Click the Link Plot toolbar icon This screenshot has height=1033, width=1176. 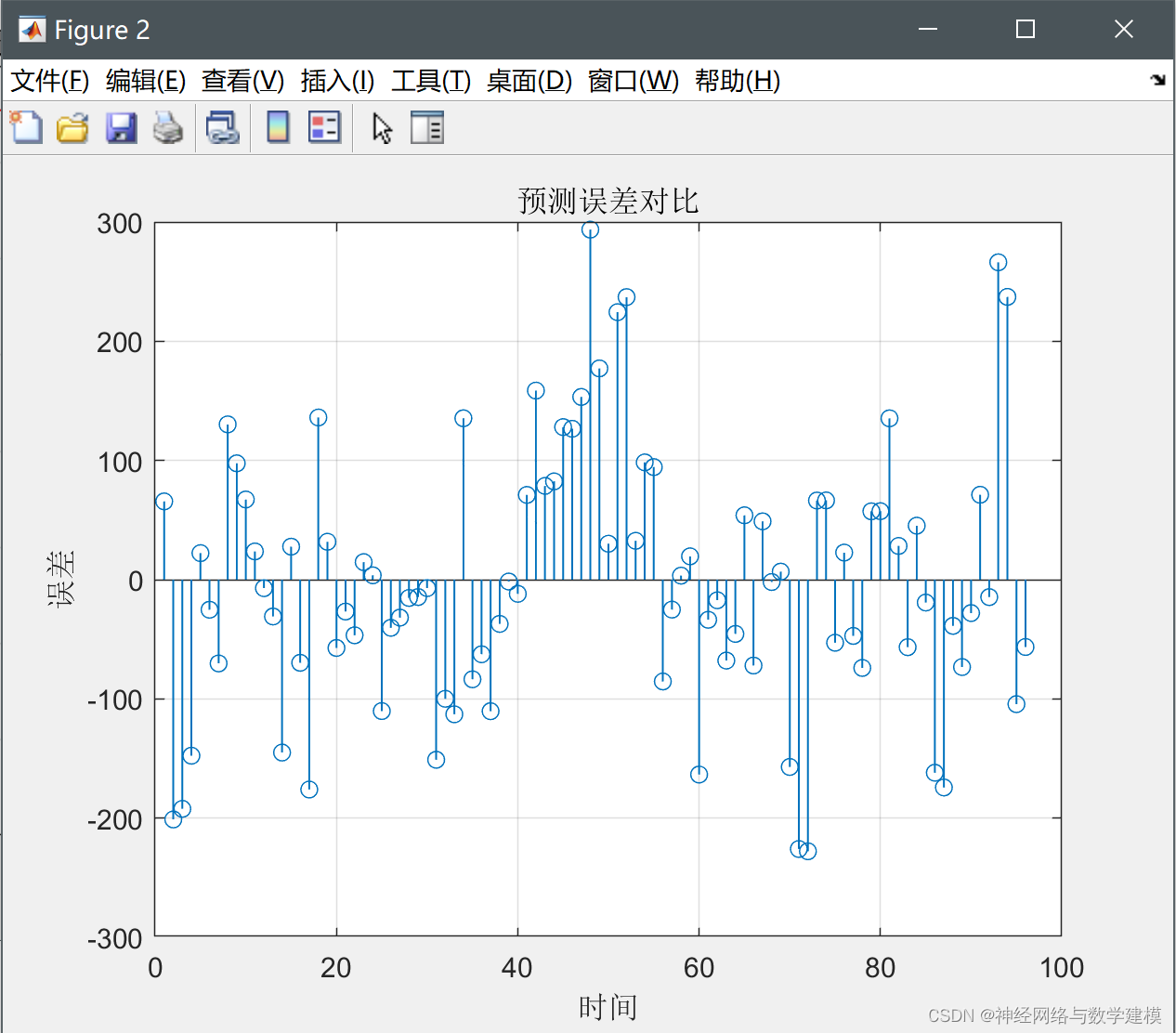click(223, 127)
